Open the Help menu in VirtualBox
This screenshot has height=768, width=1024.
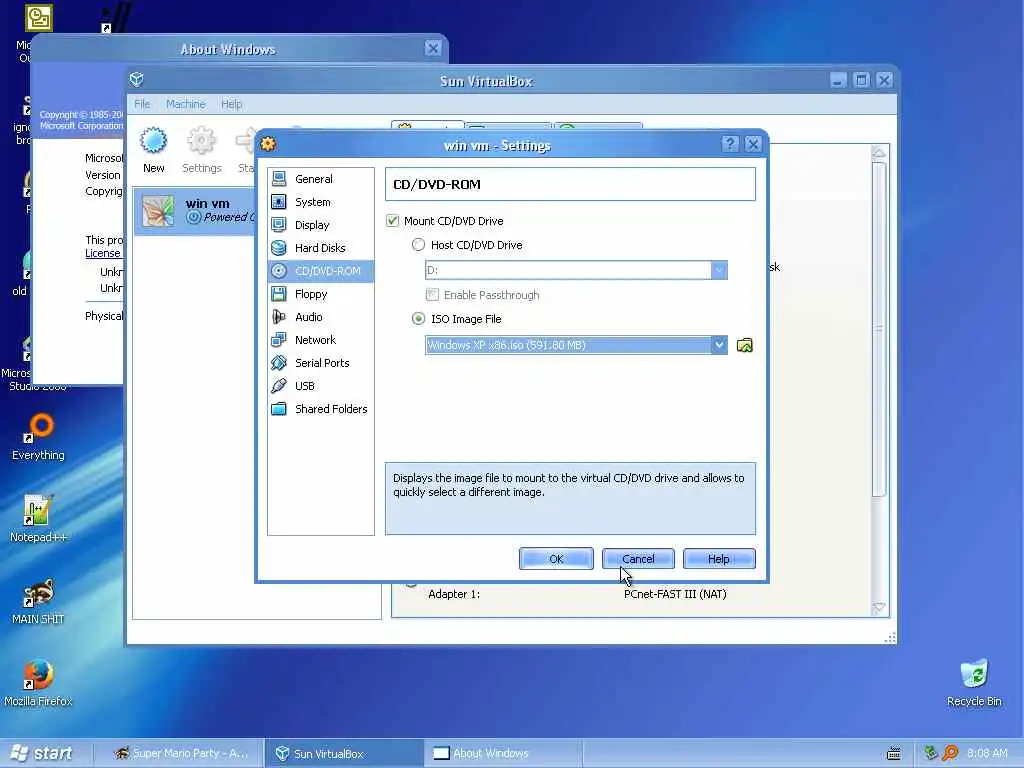point(231,104)
